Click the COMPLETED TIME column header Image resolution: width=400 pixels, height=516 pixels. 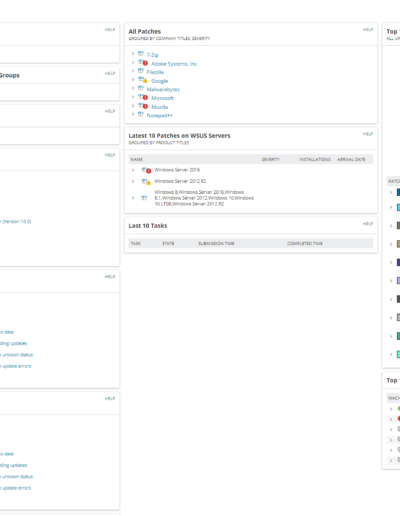305,244
